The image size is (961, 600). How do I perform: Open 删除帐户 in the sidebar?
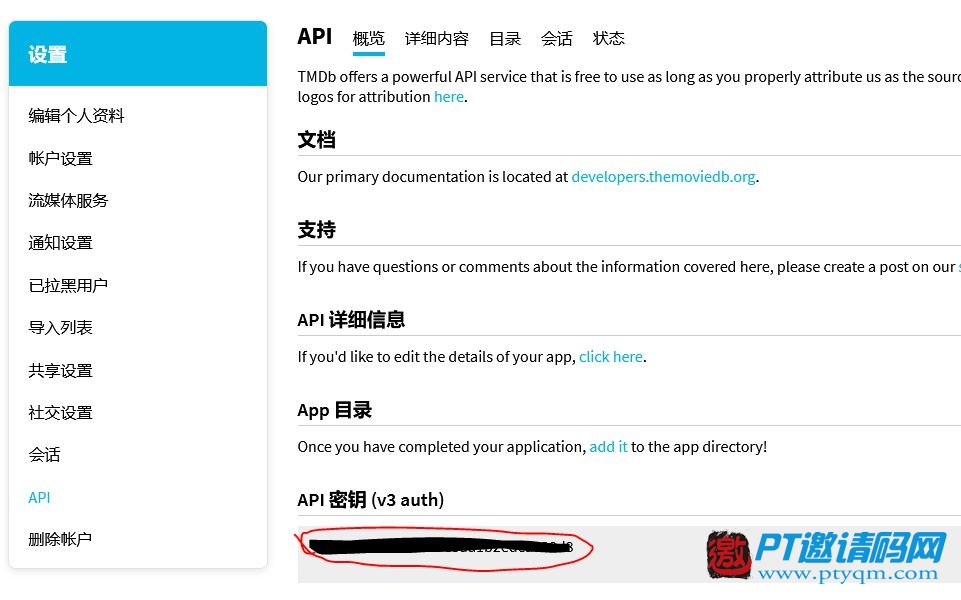coord(60,539)
